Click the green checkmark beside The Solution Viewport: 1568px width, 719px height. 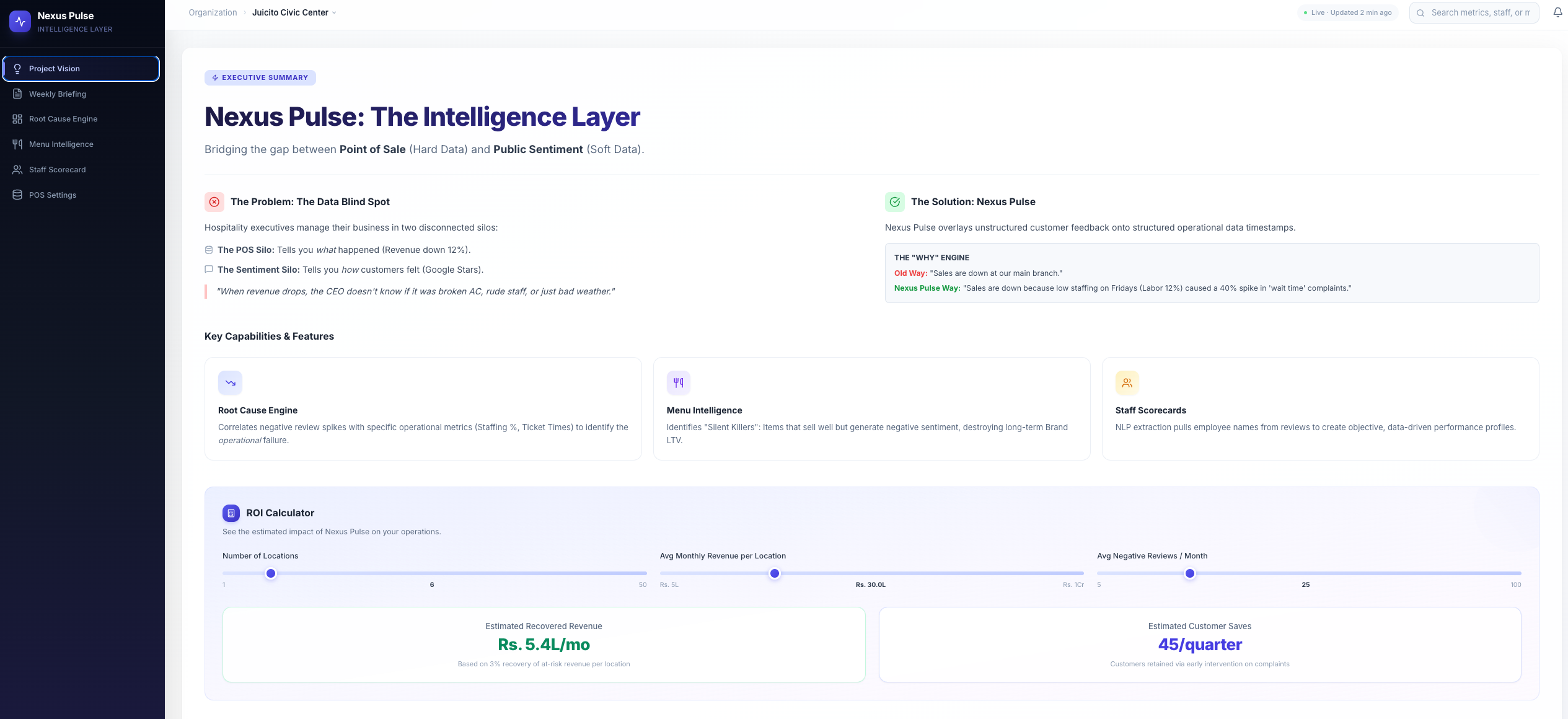(894, 201)
